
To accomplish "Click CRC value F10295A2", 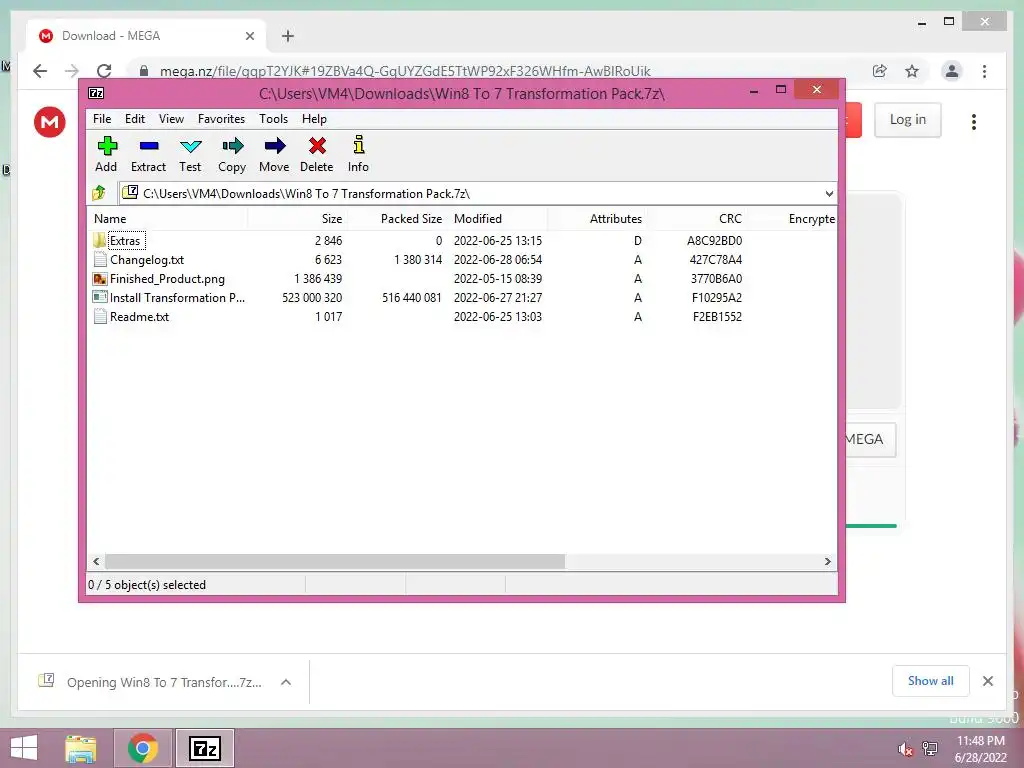I will tap(716, 298).
